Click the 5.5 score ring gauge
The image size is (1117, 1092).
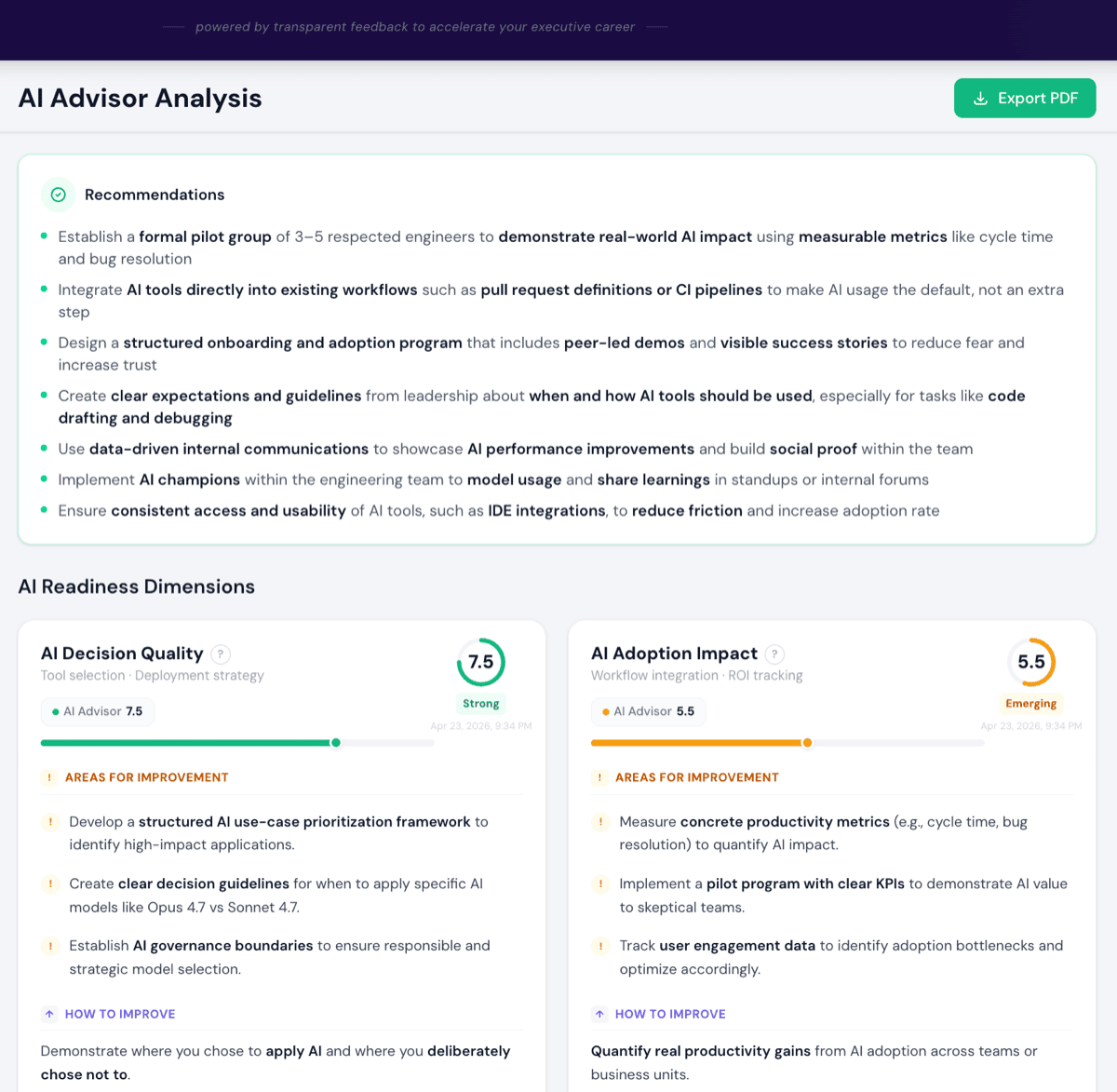click(x=1031, y=662)
